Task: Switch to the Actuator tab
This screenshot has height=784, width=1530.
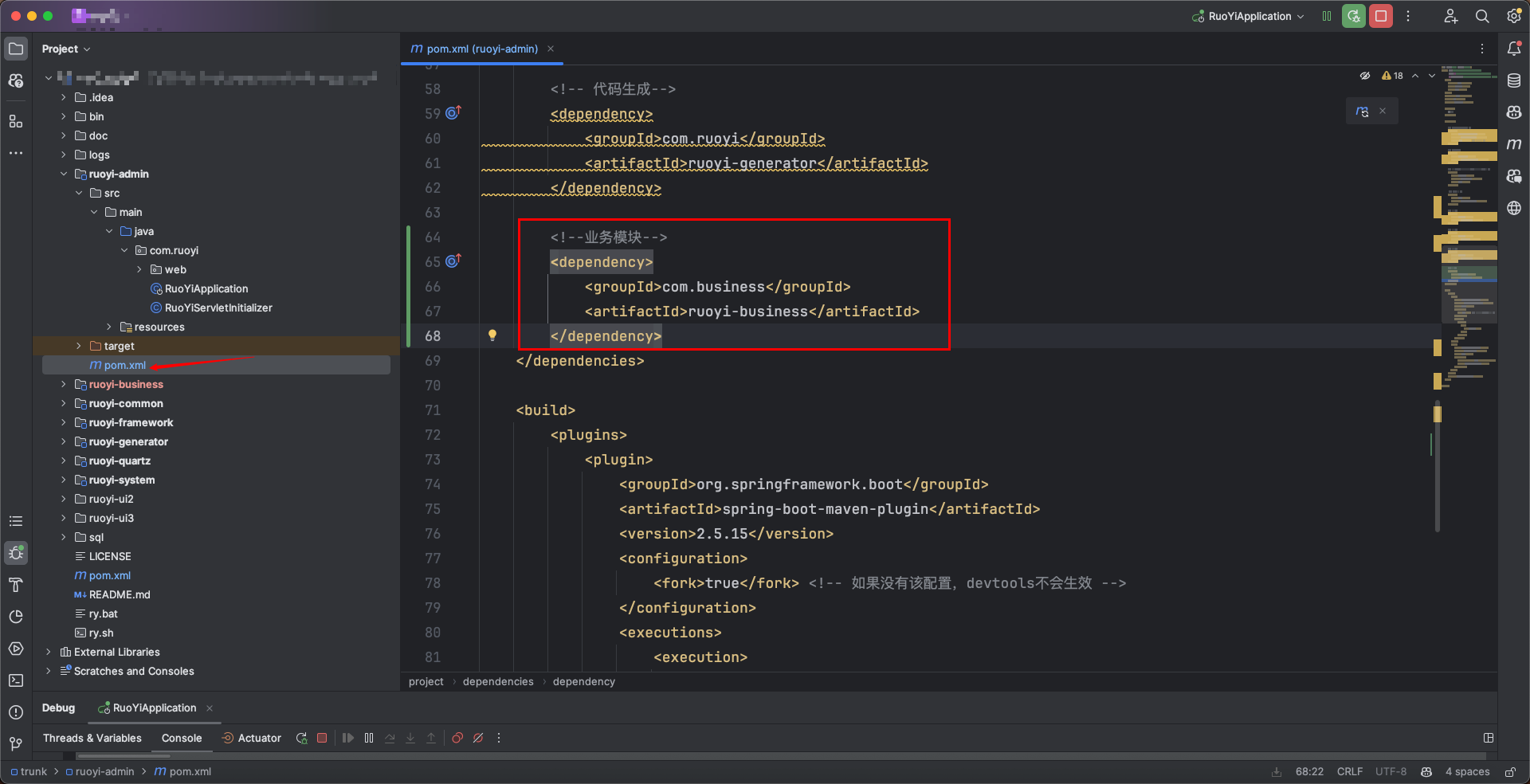Action: tap(251, 738)
